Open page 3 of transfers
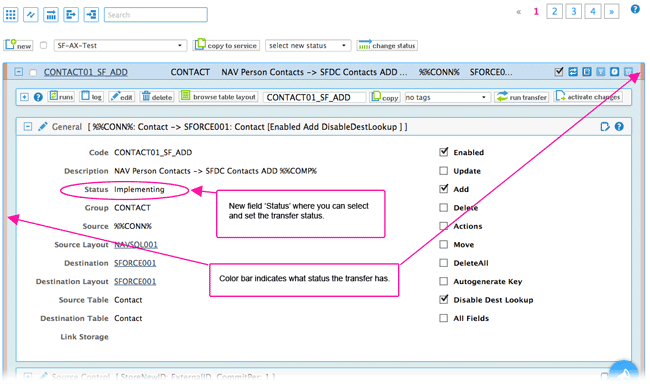650x384 pixels. tap(574, 11)
